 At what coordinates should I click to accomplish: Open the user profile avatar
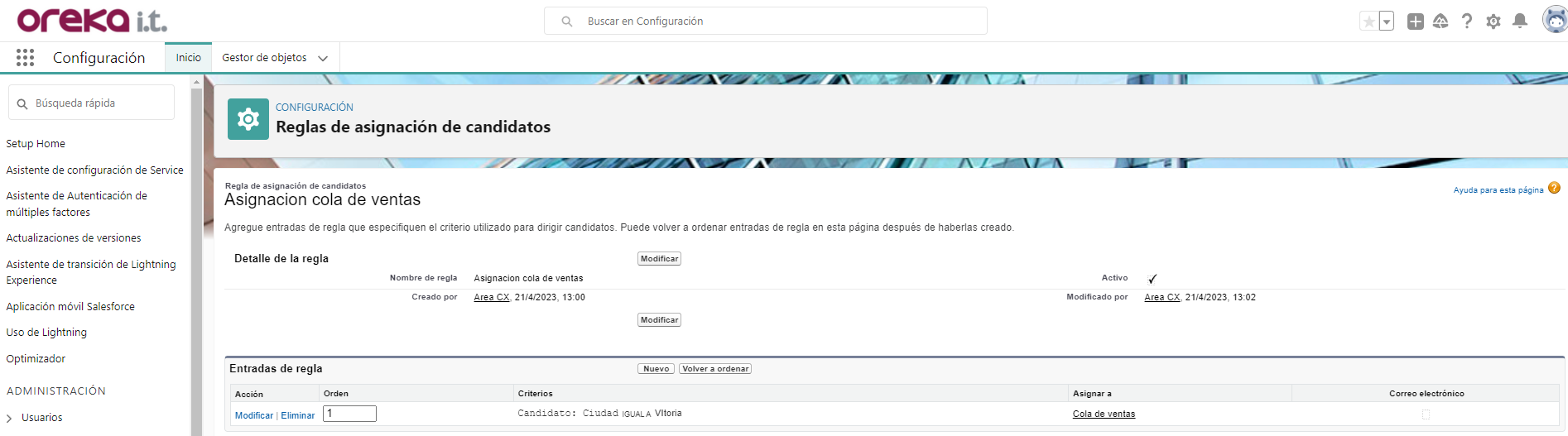1555,20
